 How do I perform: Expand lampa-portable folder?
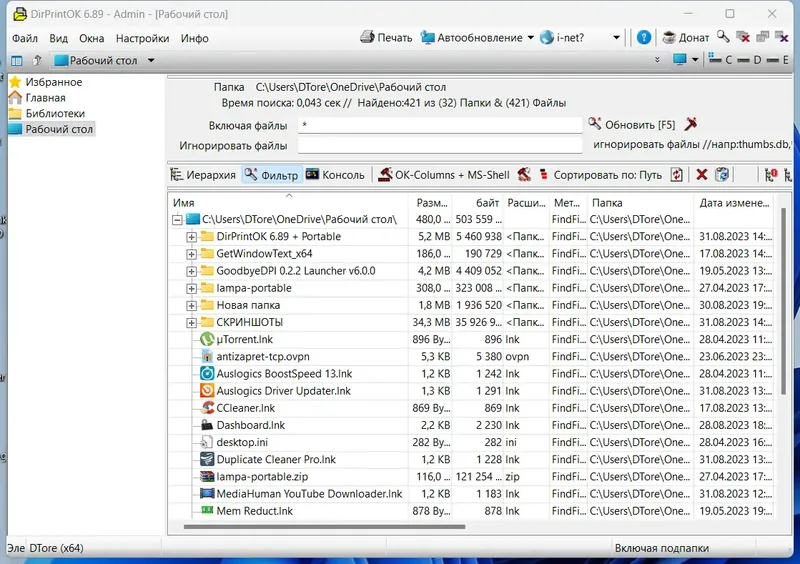click(191, 288)
